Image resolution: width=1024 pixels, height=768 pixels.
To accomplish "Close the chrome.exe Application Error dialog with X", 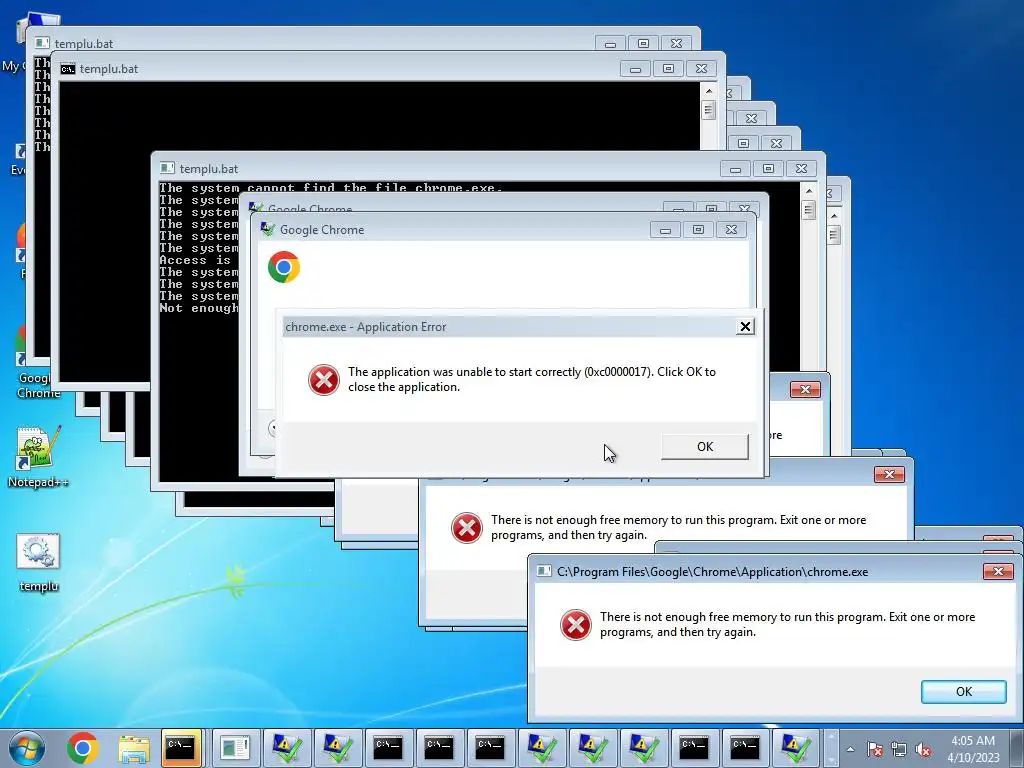I will [x=745, y=327].
